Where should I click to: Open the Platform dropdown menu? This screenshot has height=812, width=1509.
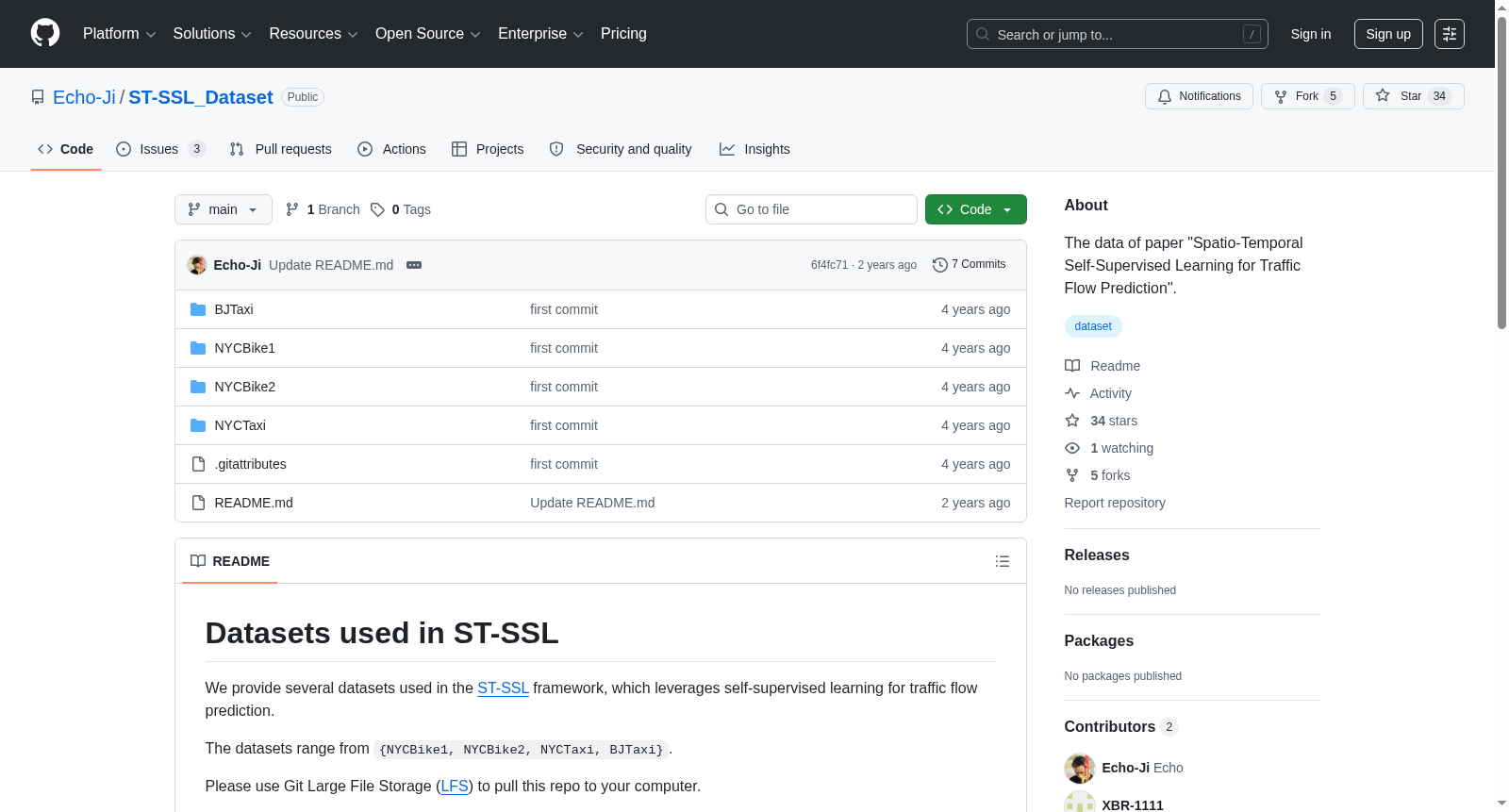pyautogui.click(x=119, y=34)
